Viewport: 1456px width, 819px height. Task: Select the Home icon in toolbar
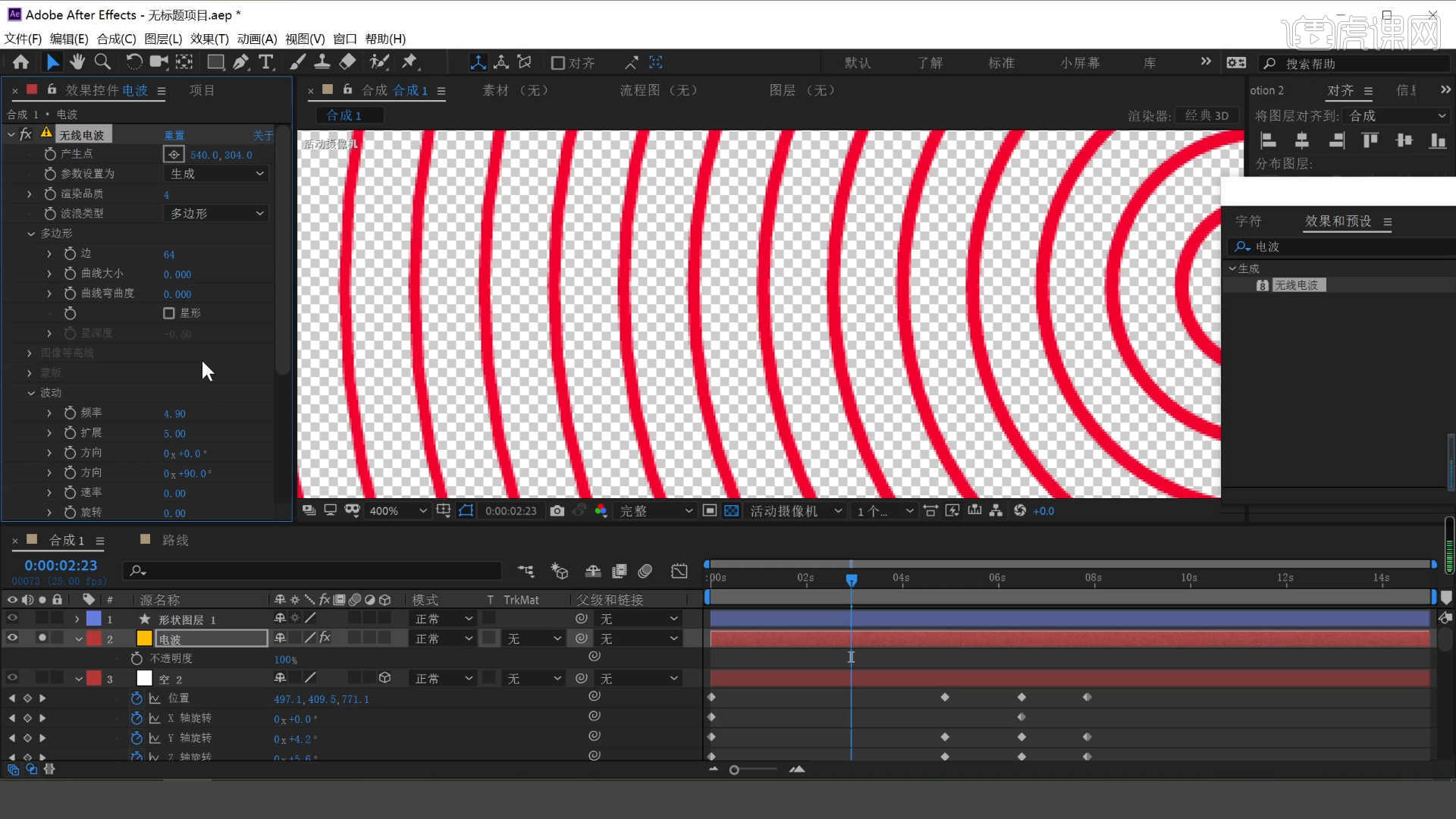pos(21,63)
